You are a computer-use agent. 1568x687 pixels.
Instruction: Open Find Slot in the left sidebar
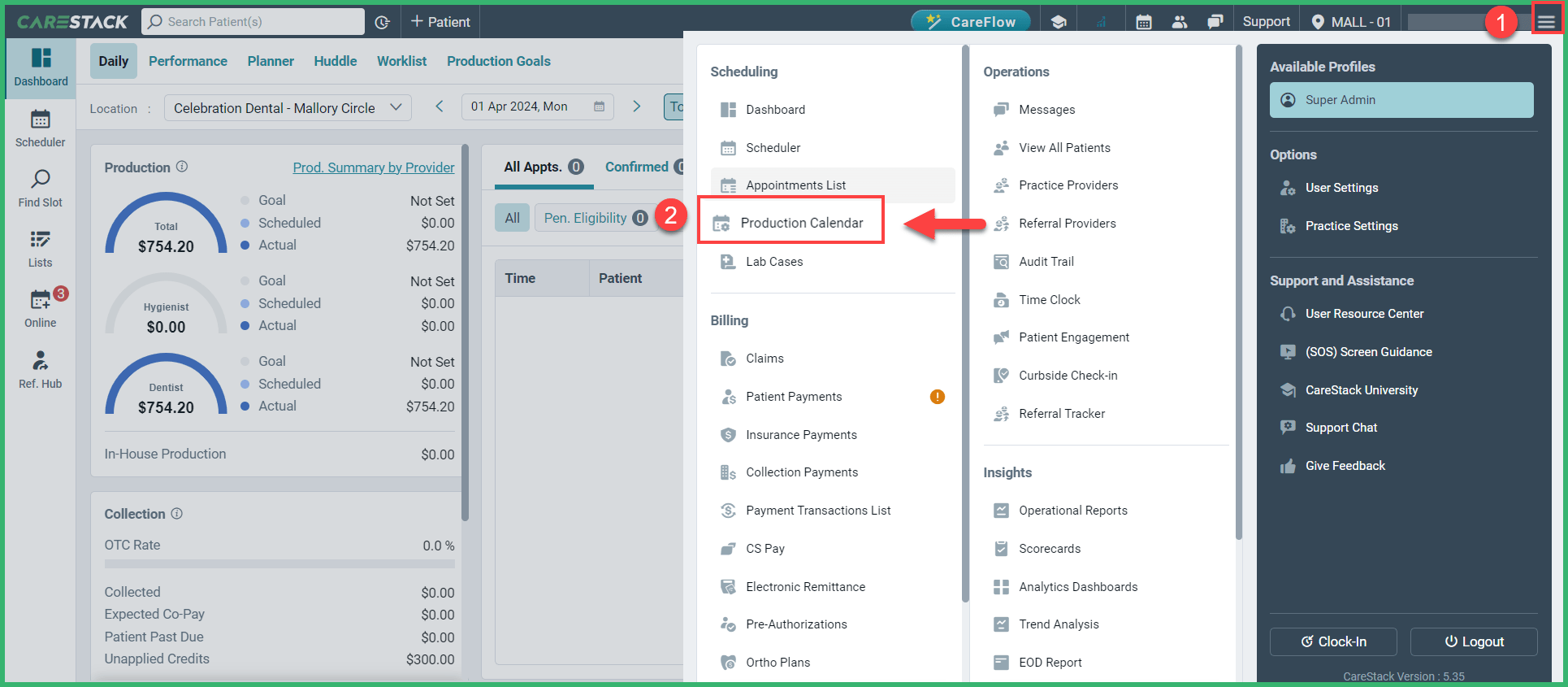point(41,189)
